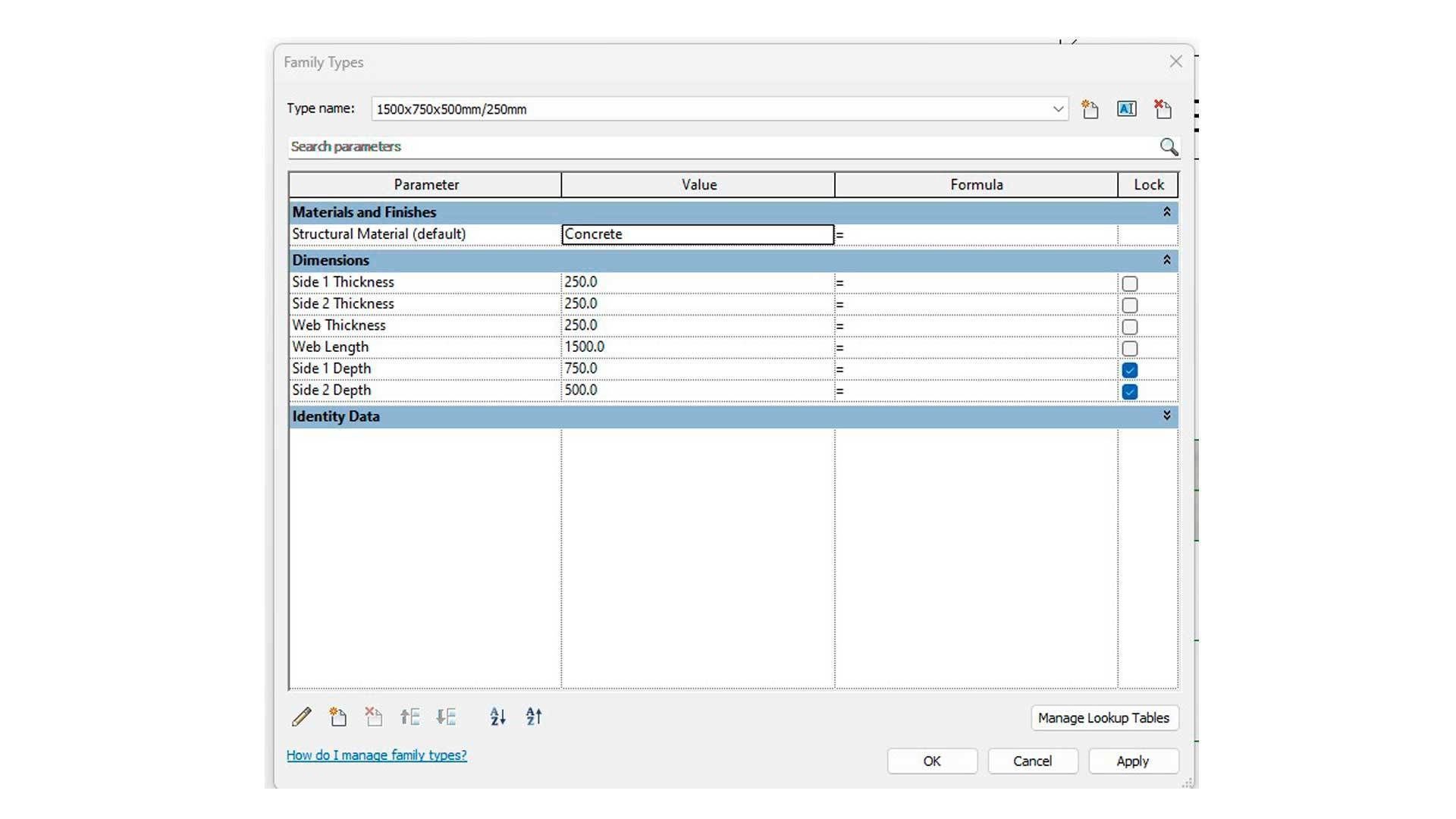Open 'How do I manage family types?' link

(x=377, y=755)
